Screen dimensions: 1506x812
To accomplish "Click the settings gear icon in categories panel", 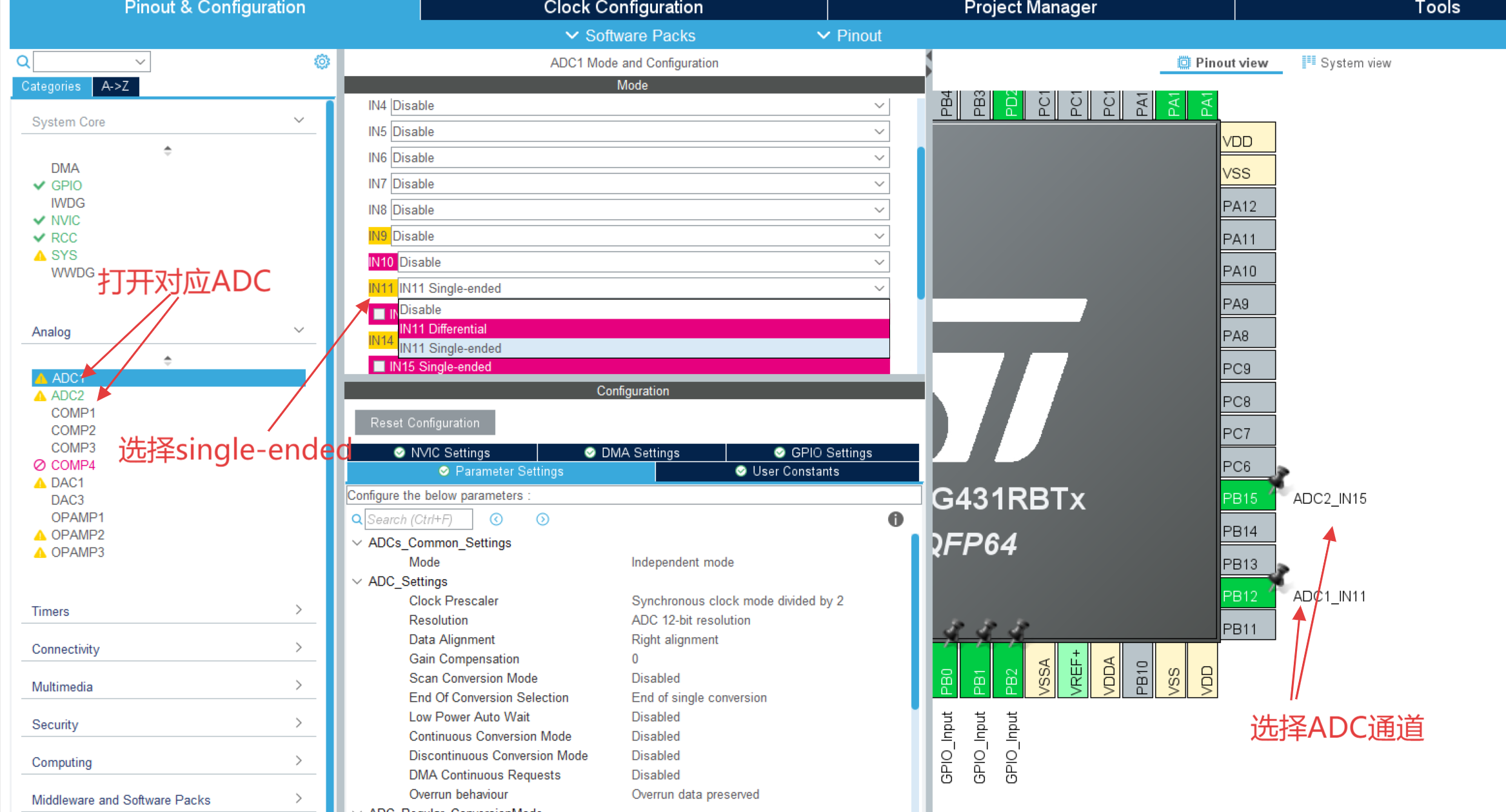I will [322, 62].
